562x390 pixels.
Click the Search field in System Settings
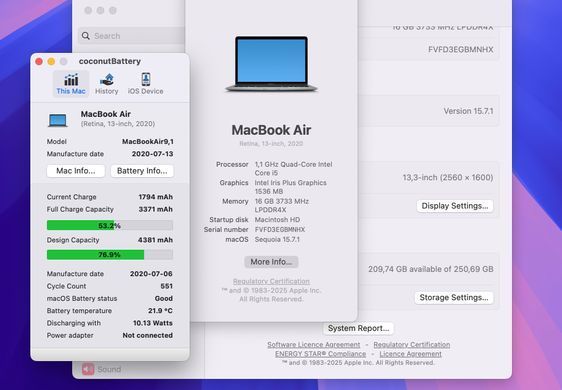tap(132, 36)
